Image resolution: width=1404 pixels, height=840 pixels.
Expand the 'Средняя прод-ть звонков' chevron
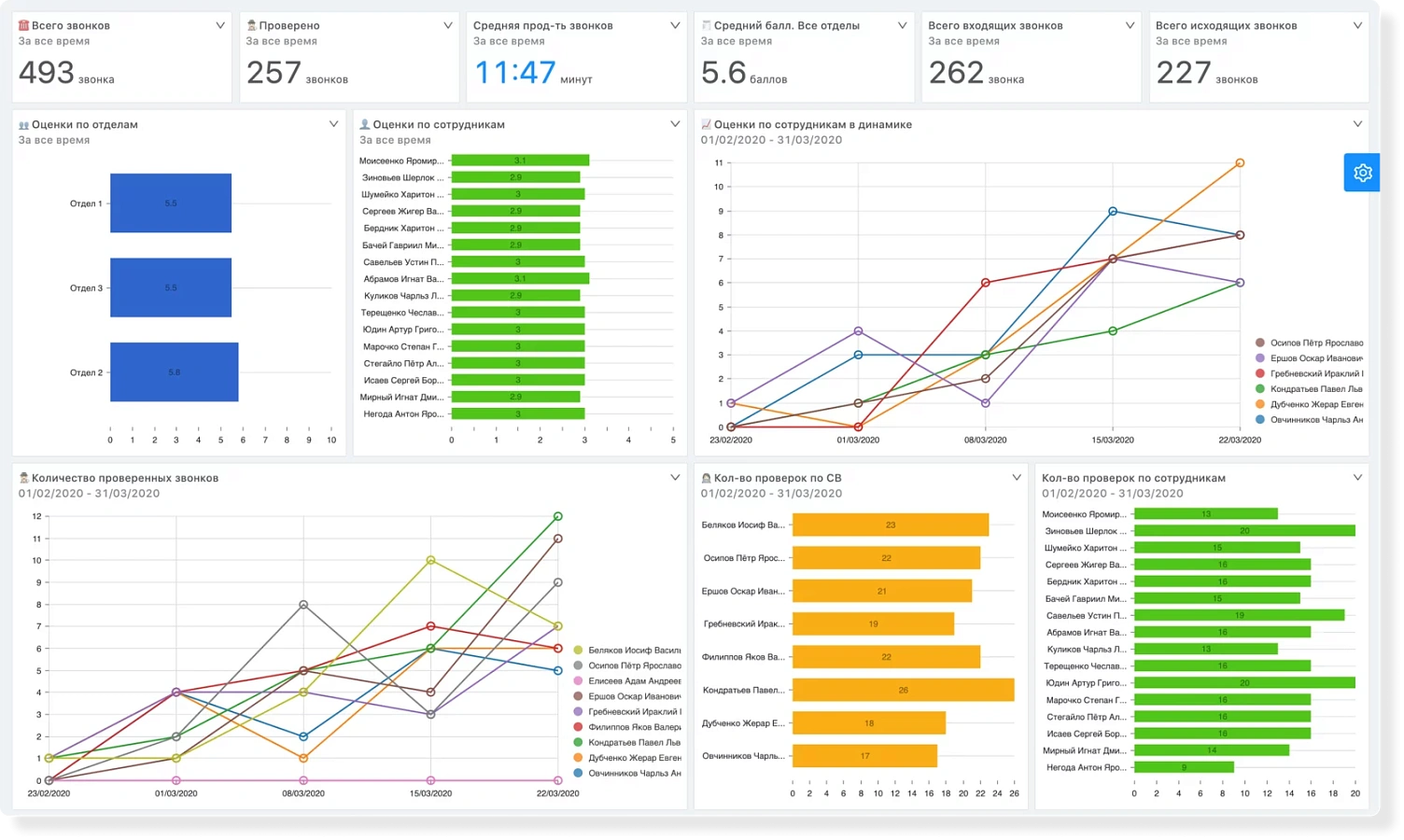pyautogui.click(x=675, y=25)
